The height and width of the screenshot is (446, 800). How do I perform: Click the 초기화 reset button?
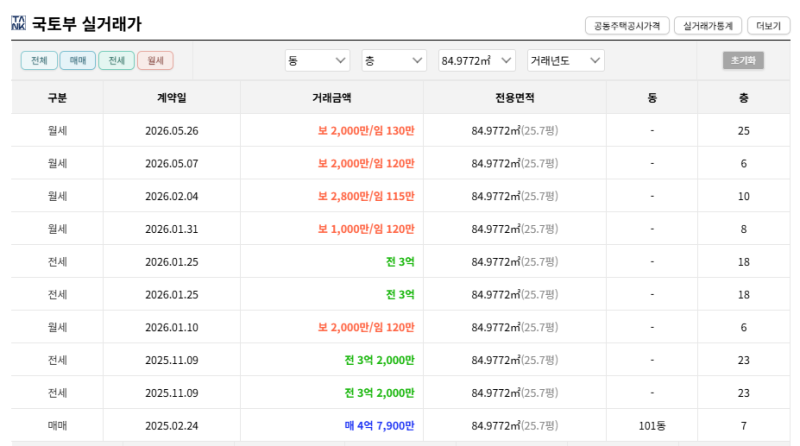point(743,61)
